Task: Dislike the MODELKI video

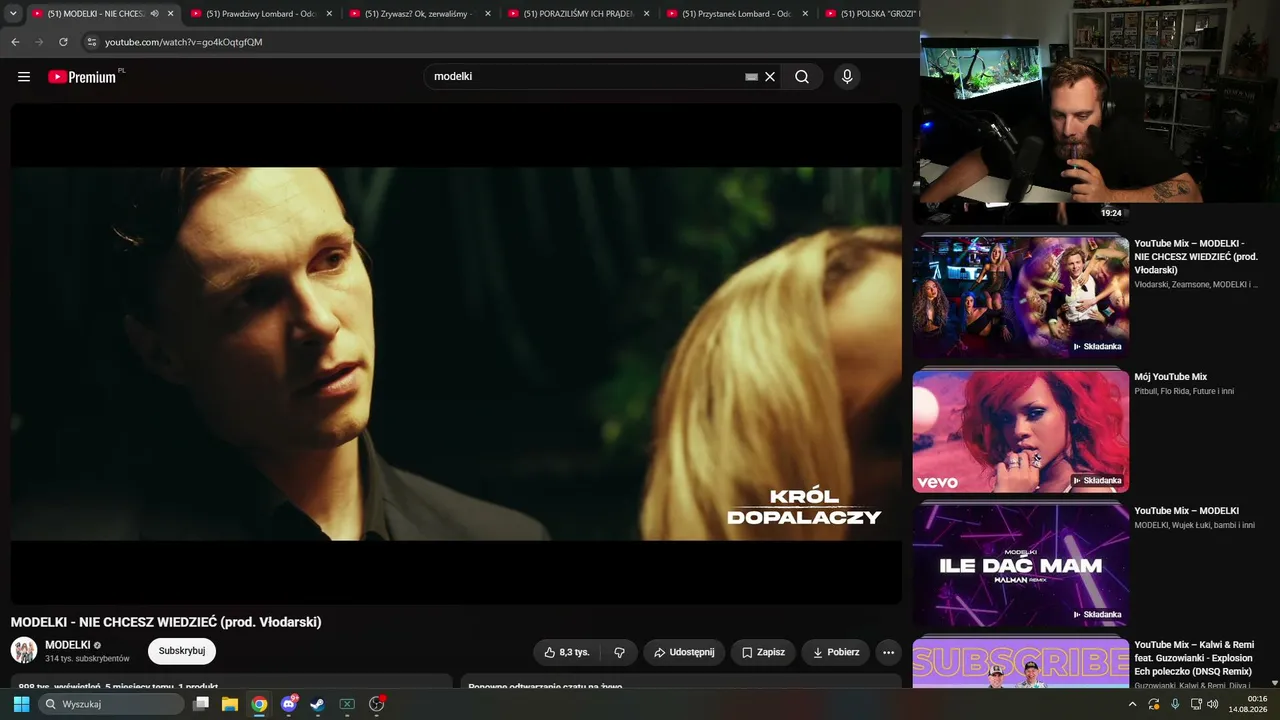Action: [x=619, y=652]
